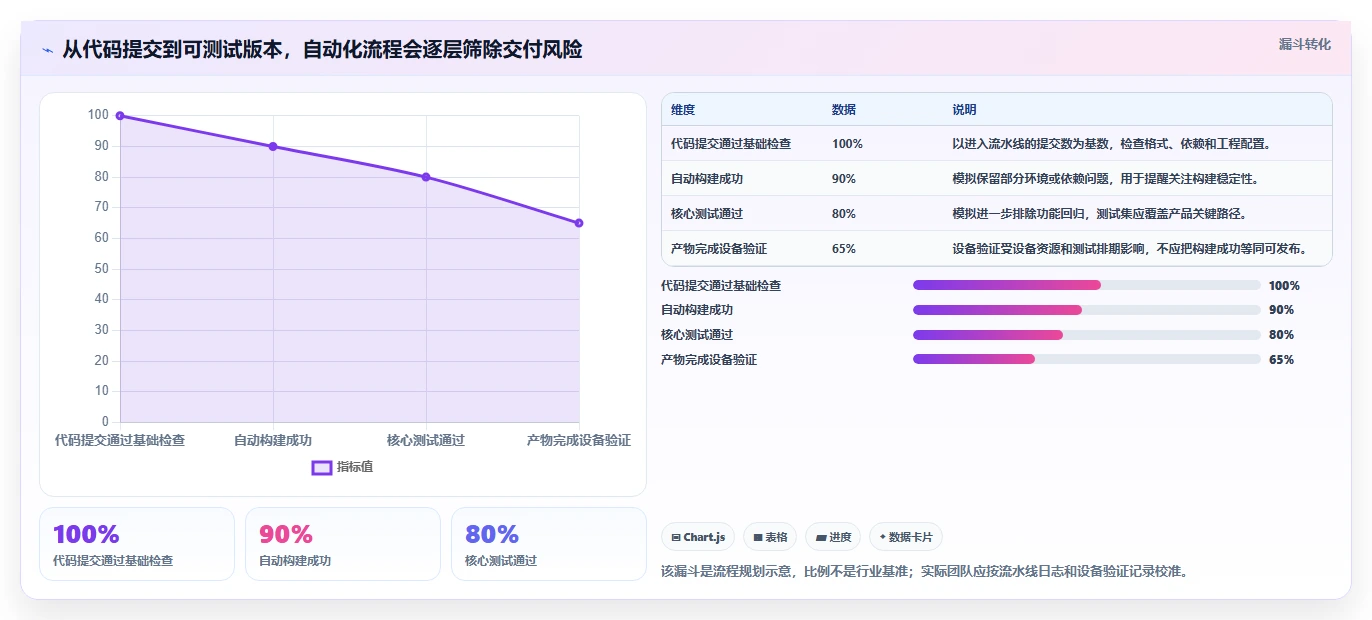Screen dimensions: 1372x620
Task: Click table cell 产物完成设备验证
Action: click(x=719, y=249)
